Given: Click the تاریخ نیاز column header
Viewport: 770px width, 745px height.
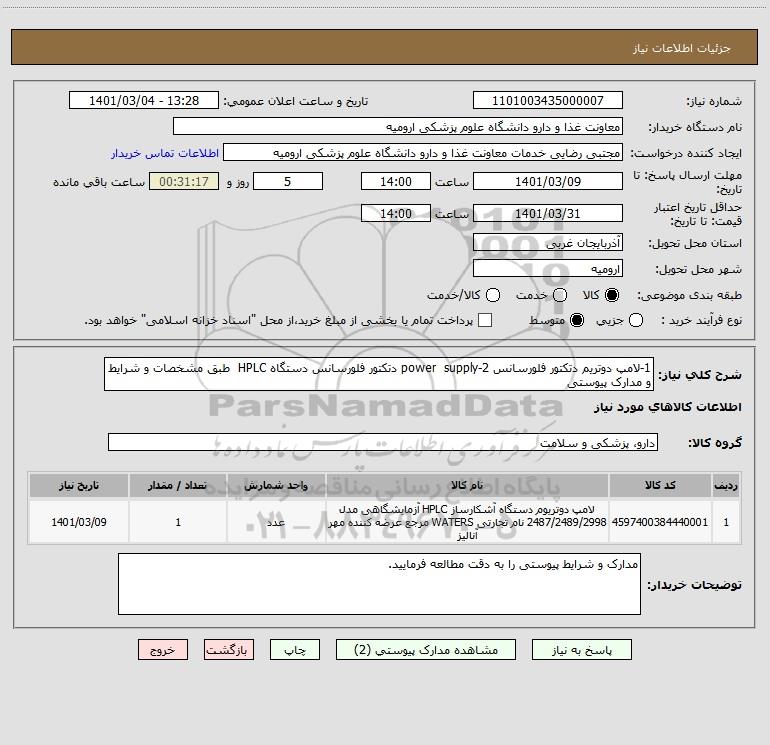Looking at the screenshot, I should coord(79,486).
